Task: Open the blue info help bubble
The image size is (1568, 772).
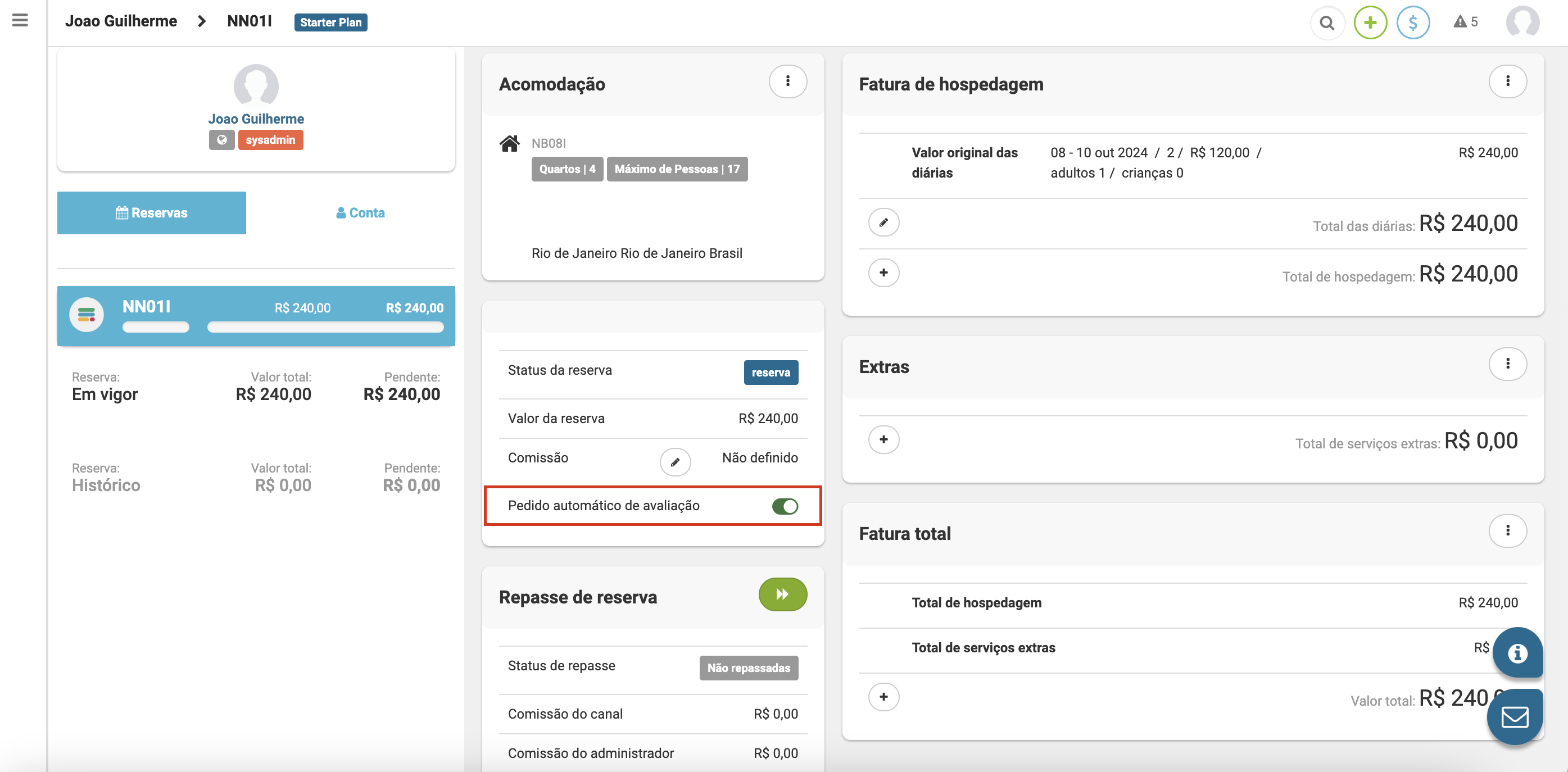Action: pos(1517,653)
